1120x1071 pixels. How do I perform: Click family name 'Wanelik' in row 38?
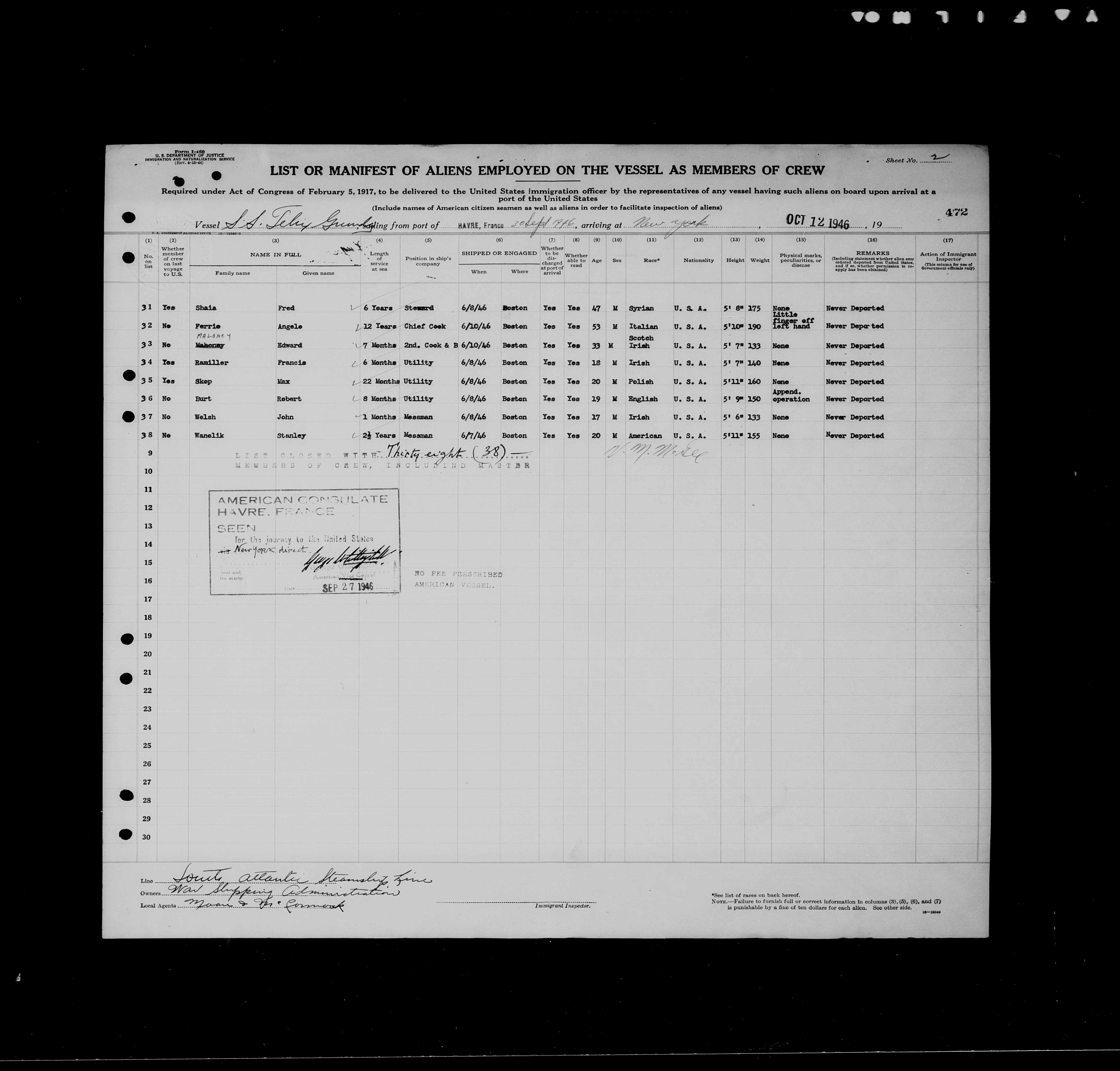(x=210, y=435)
